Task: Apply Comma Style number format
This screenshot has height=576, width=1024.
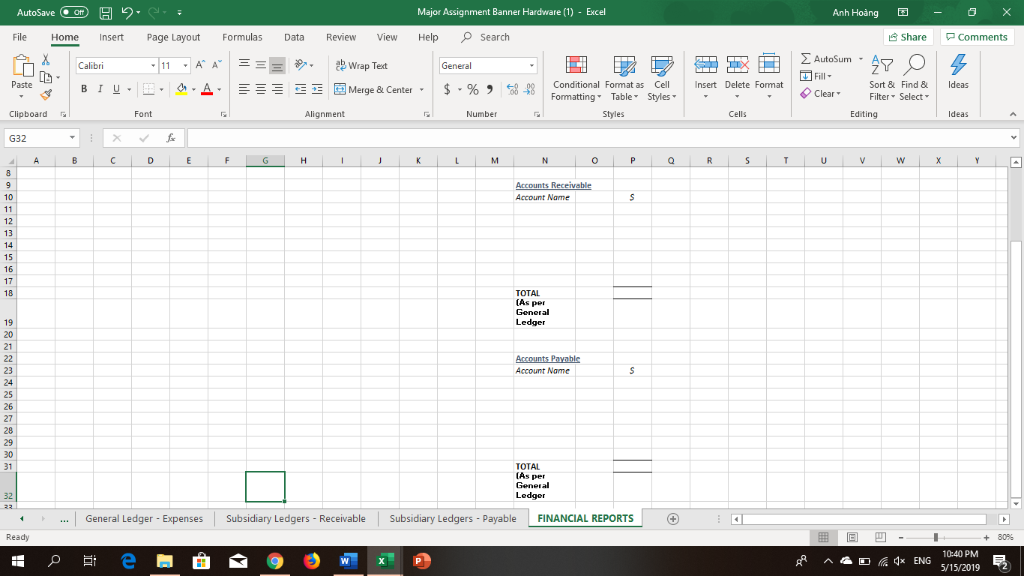Action: [x=490, y=89]
